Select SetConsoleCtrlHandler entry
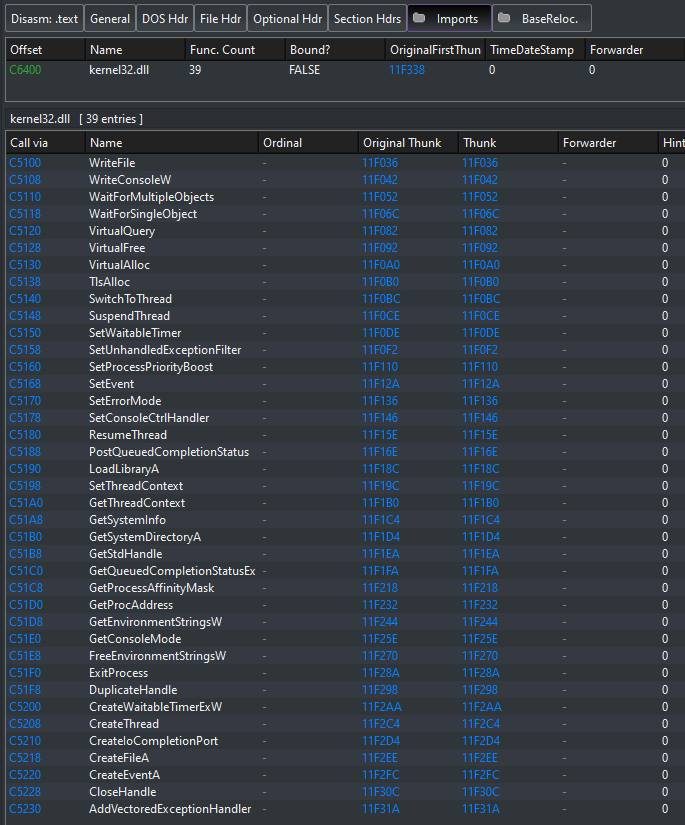685x825 pixels. [x=345, y=418]
